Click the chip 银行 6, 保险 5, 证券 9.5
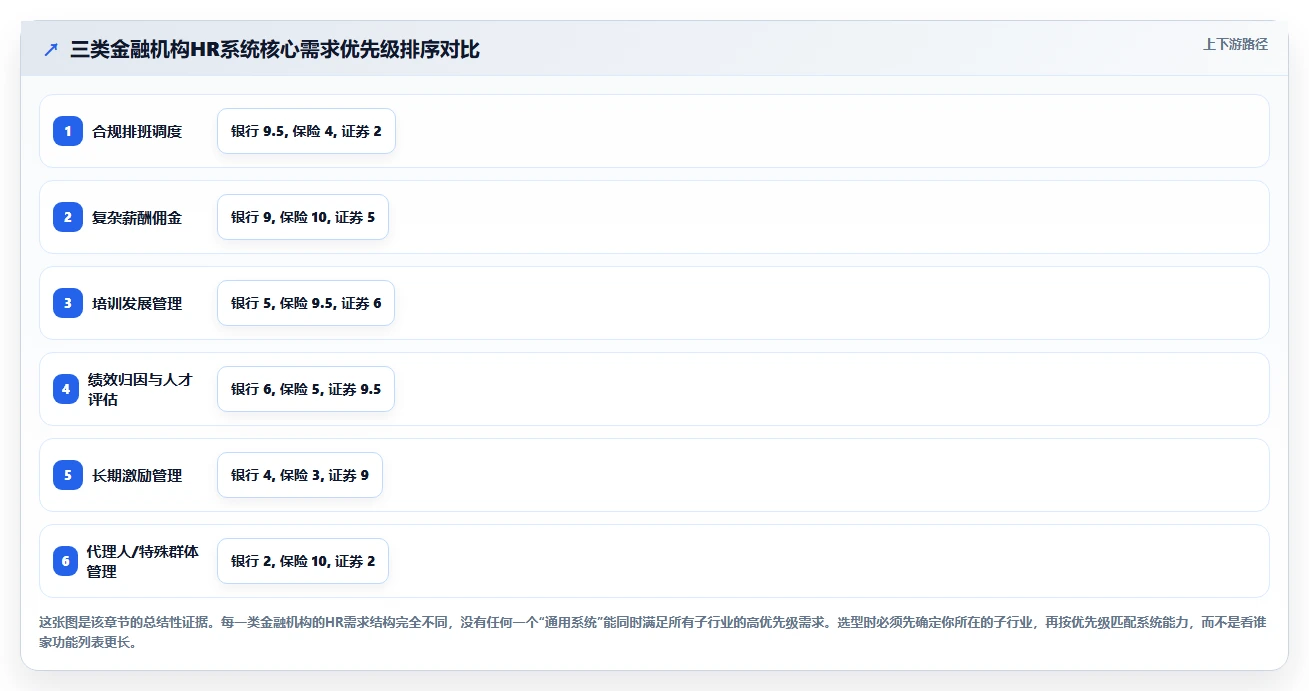Image resolution: width=1309 pixels, height=691 pixels. 306,389
